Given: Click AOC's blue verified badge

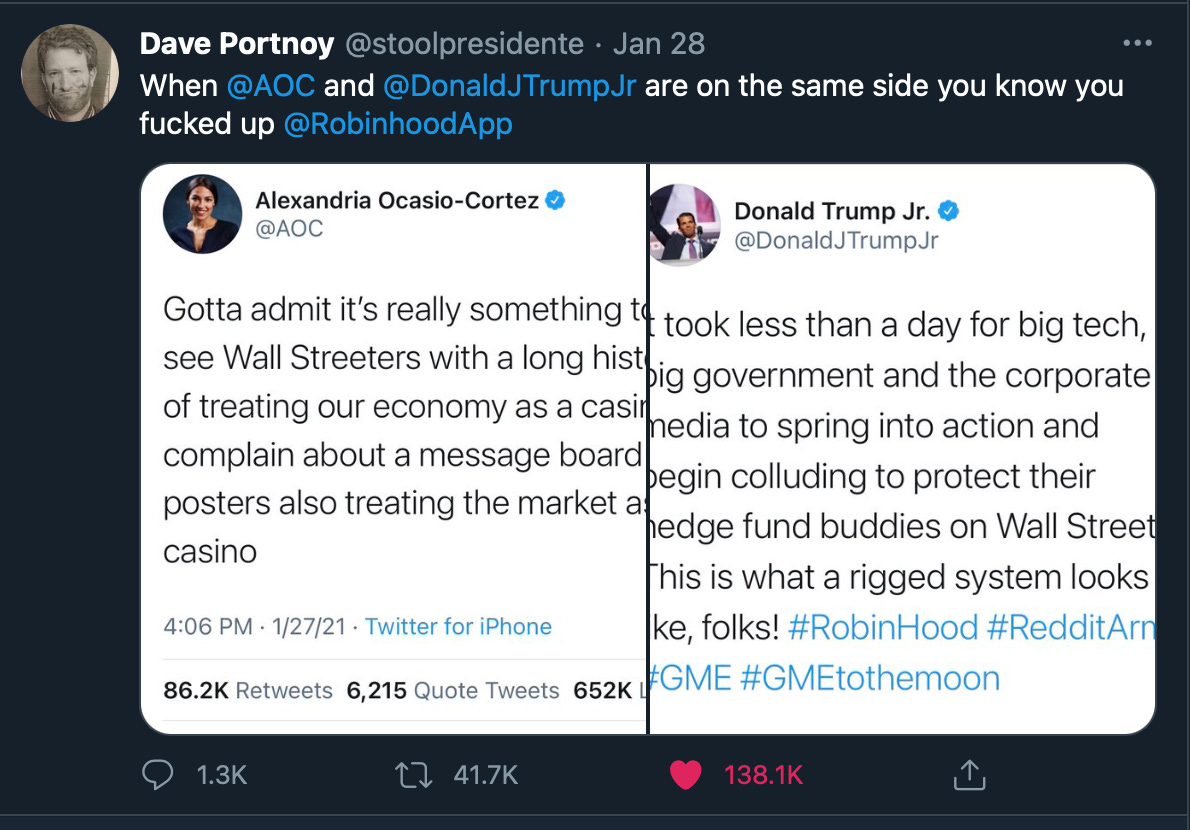Looking at the screenshot, I should [x=555, y=200].
